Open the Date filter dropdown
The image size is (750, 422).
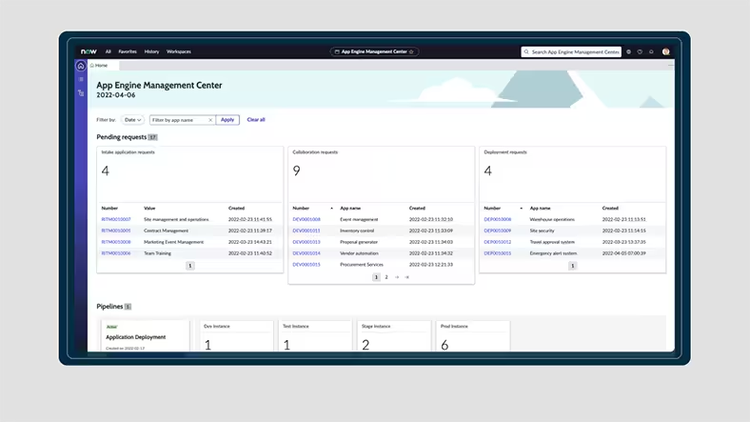coord(132,120)
